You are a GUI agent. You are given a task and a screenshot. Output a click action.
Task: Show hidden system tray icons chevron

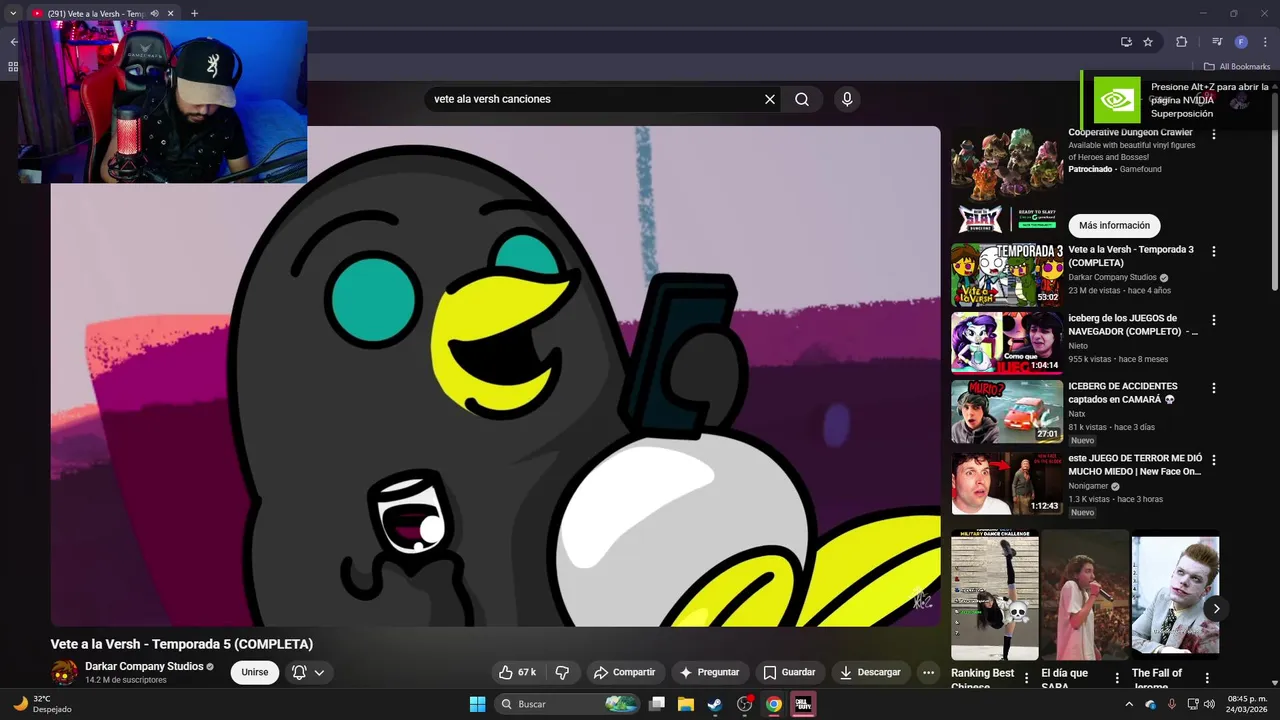1130,704
